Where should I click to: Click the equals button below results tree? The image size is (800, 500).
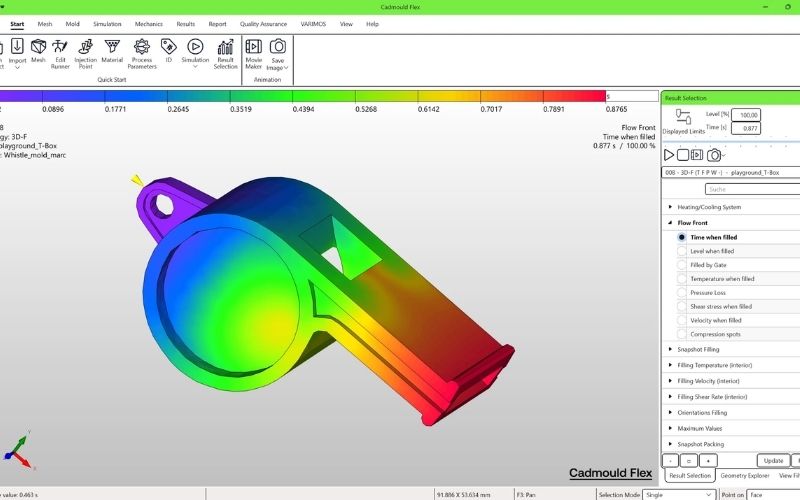(689, 460)
